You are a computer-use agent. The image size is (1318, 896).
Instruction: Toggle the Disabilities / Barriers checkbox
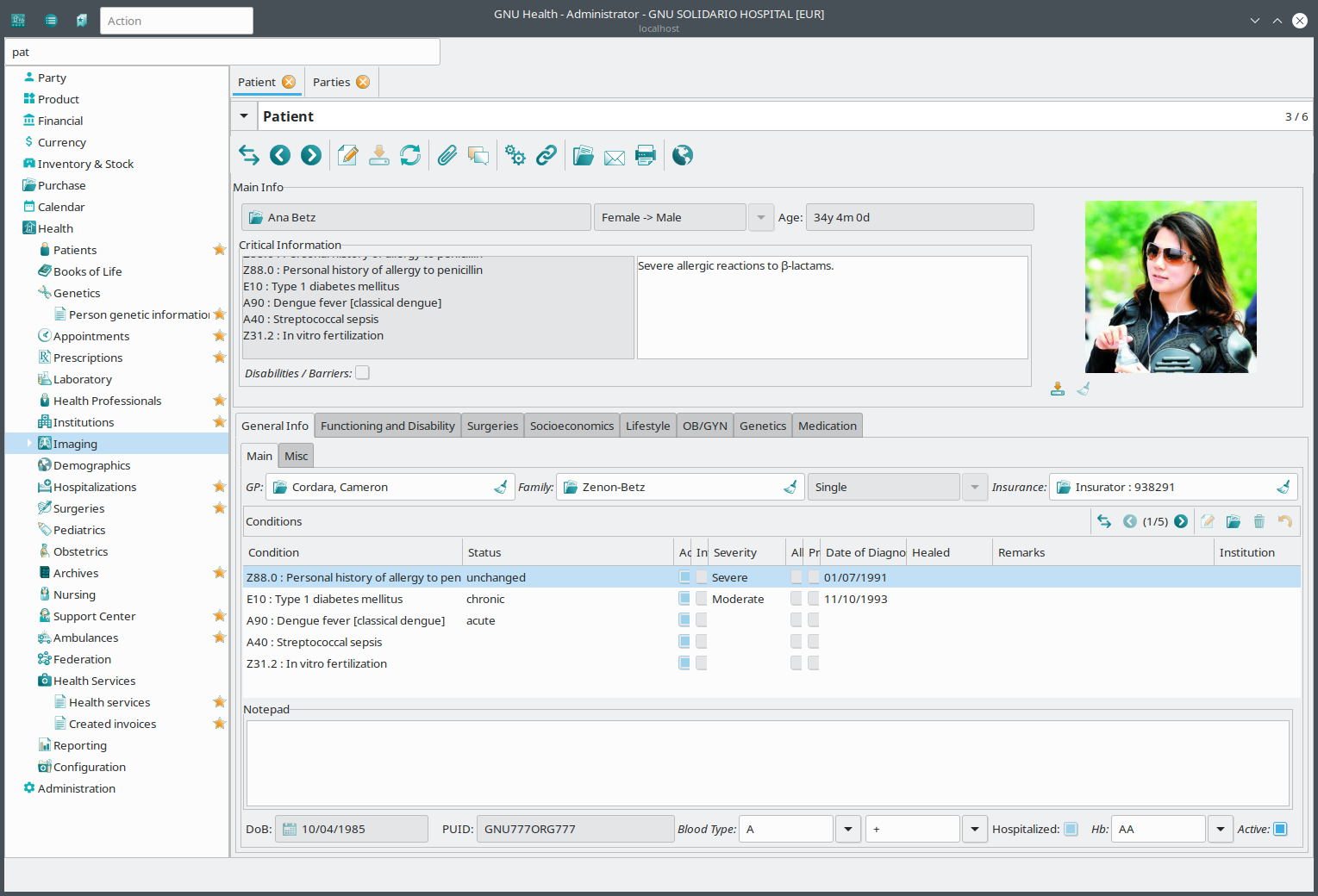[362, 373]
